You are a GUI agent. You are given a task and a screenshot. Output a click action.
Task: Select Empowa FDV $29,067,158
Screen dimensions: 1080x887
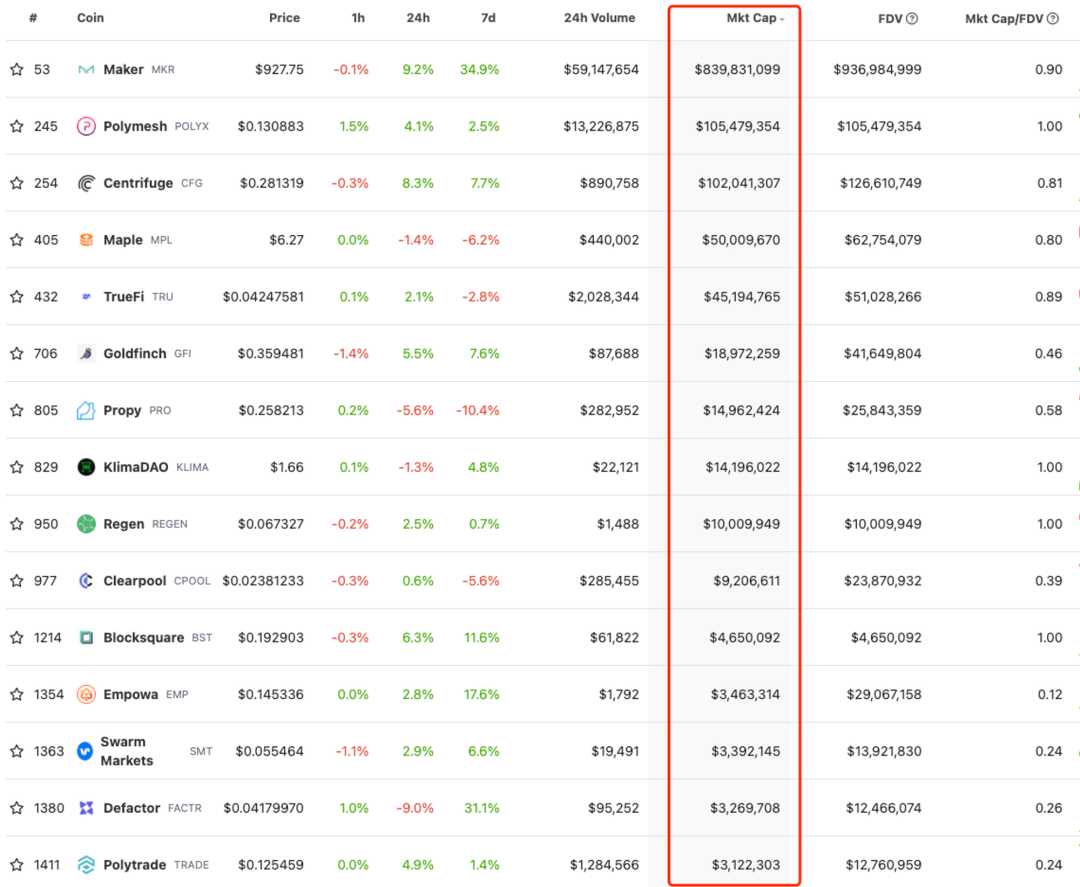pyautogui.click(x=884, y=695)
